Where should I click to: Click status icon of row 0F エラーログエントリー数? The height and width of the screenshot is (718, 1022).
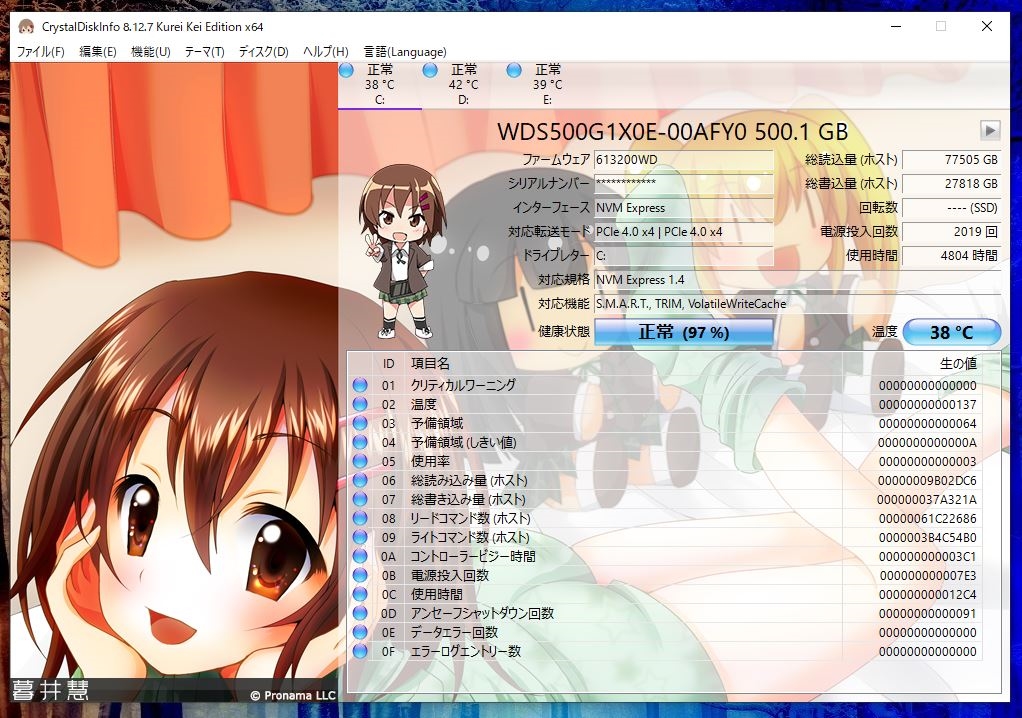coord(360,651)
